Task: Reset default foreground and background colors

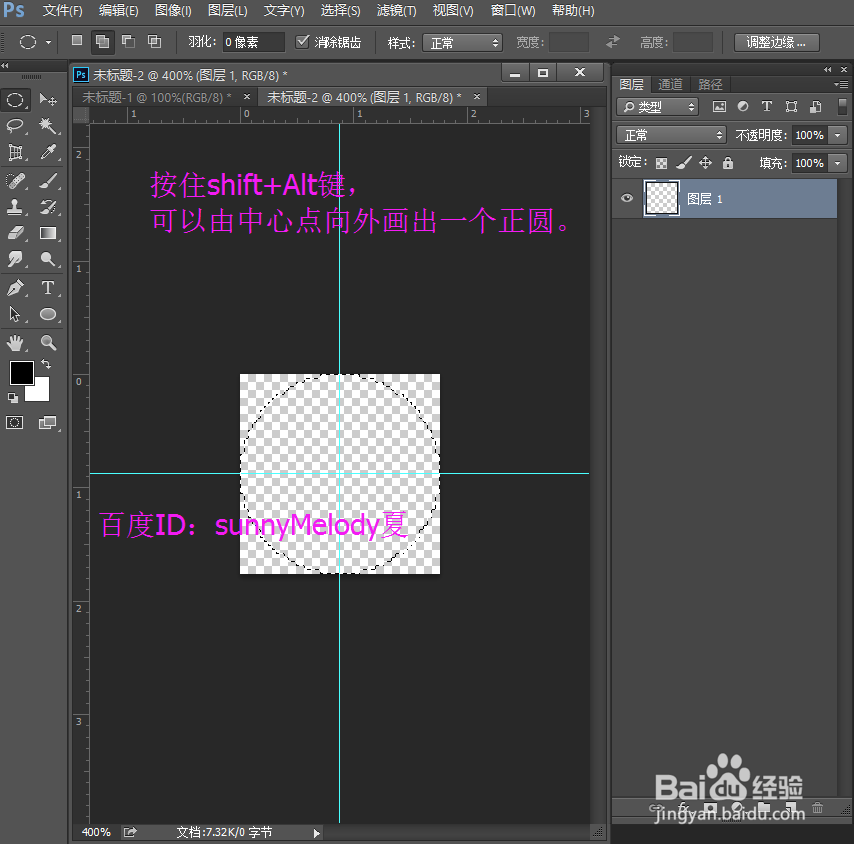Action: coord(13,398)
